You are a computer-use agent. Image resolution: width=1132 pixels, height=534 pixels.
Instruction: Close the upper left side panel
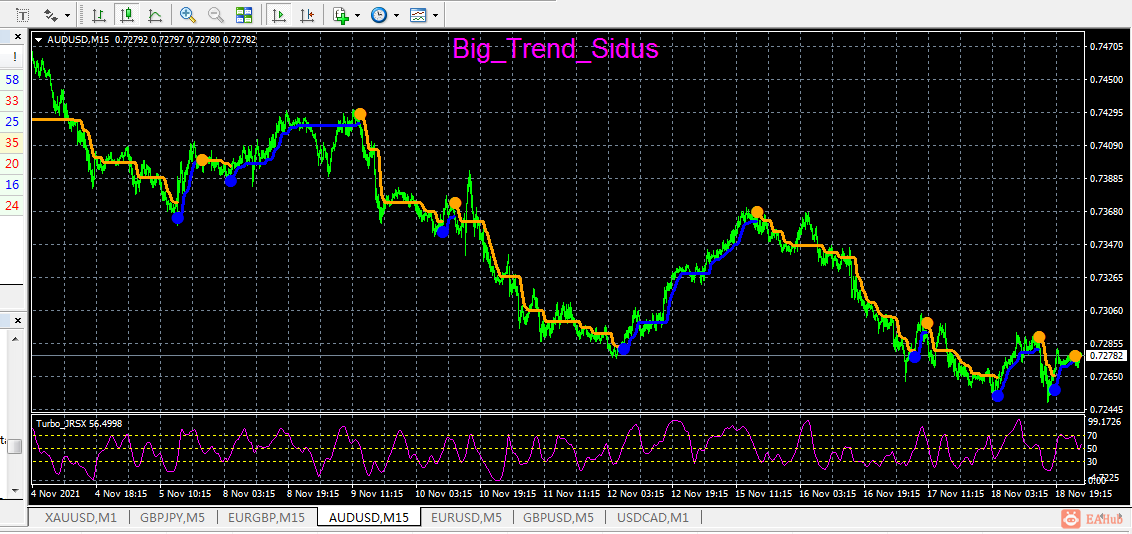click(16, 36)
